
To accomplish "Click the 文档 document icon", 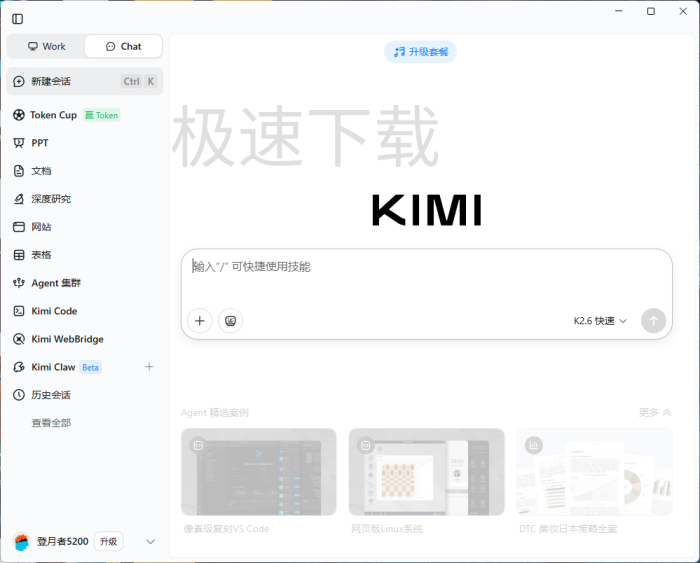I will click(19, 171).
